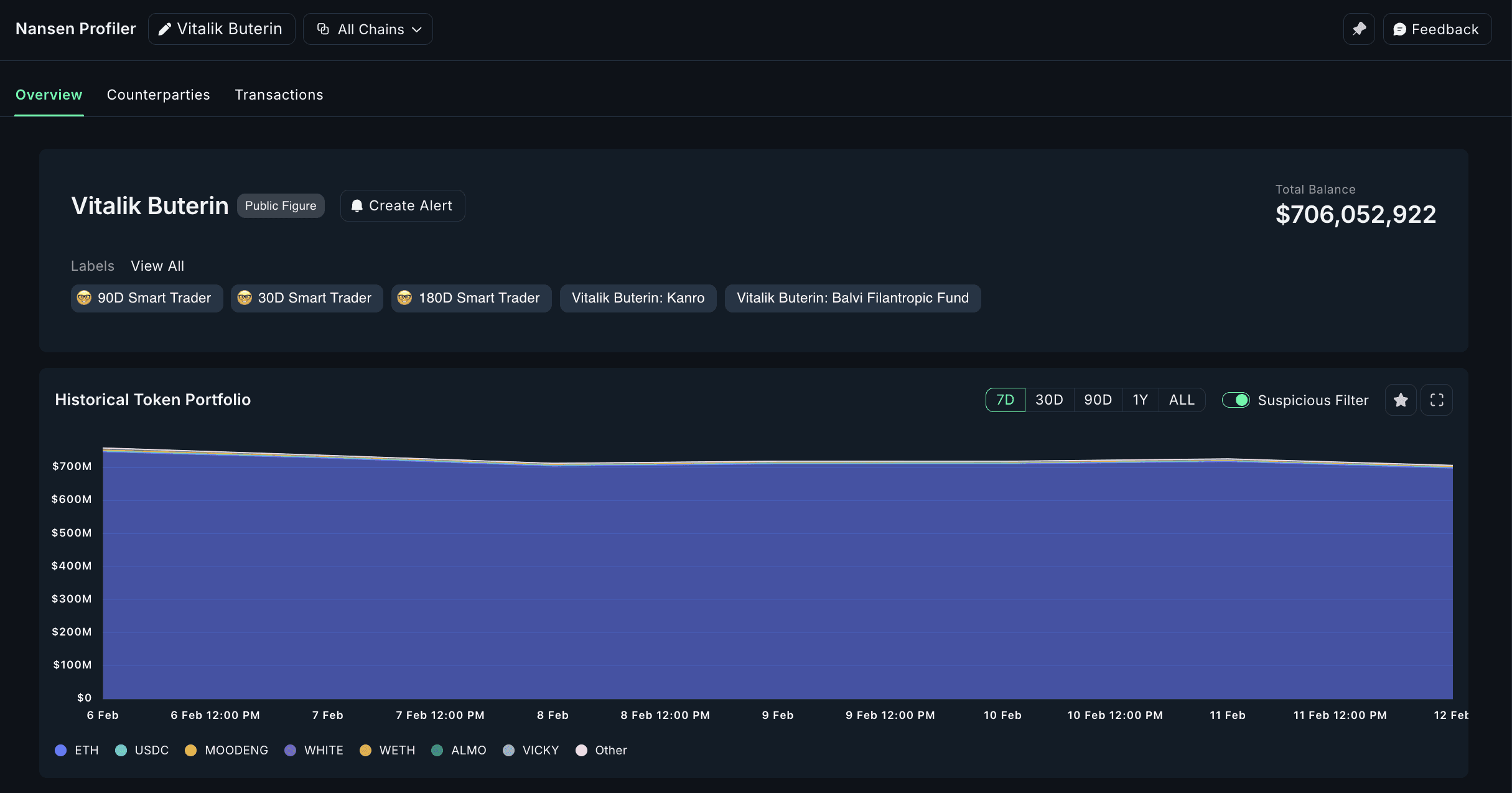Click the All Chains chevron arrow
The image size is (1512, 793).
tap(417, 30)
